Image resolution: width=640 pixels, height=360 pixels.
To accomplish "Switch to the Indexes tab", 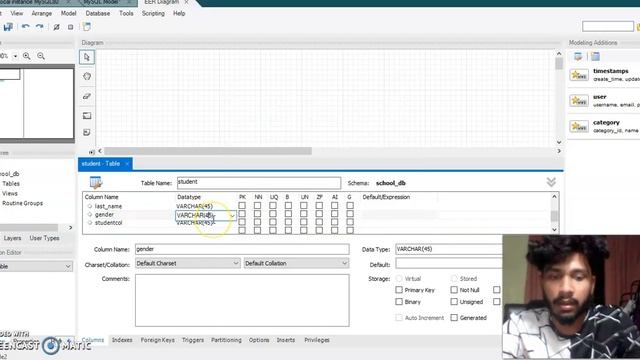I will pyautogui.click(x=122, y=340).
